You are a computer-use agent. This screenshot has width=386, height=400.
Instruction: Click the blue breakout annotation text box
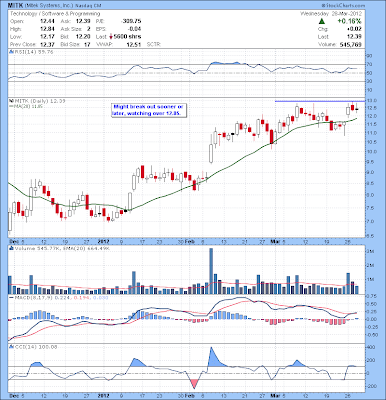click(x=149, y=110)
